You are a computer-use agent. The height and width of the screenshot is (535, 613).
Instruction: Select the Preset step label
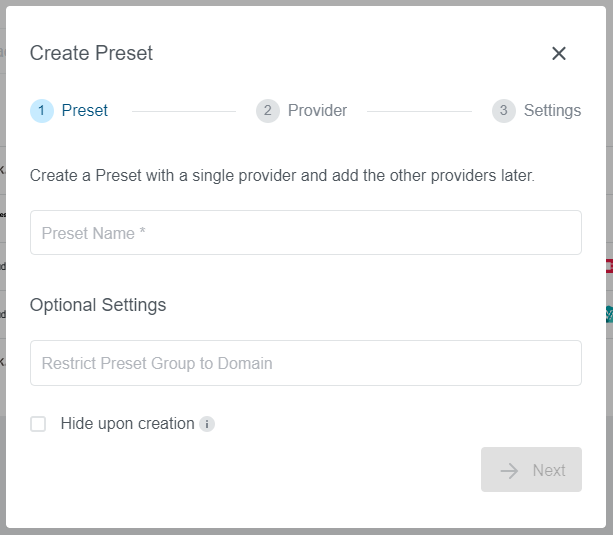click(85, 111)
